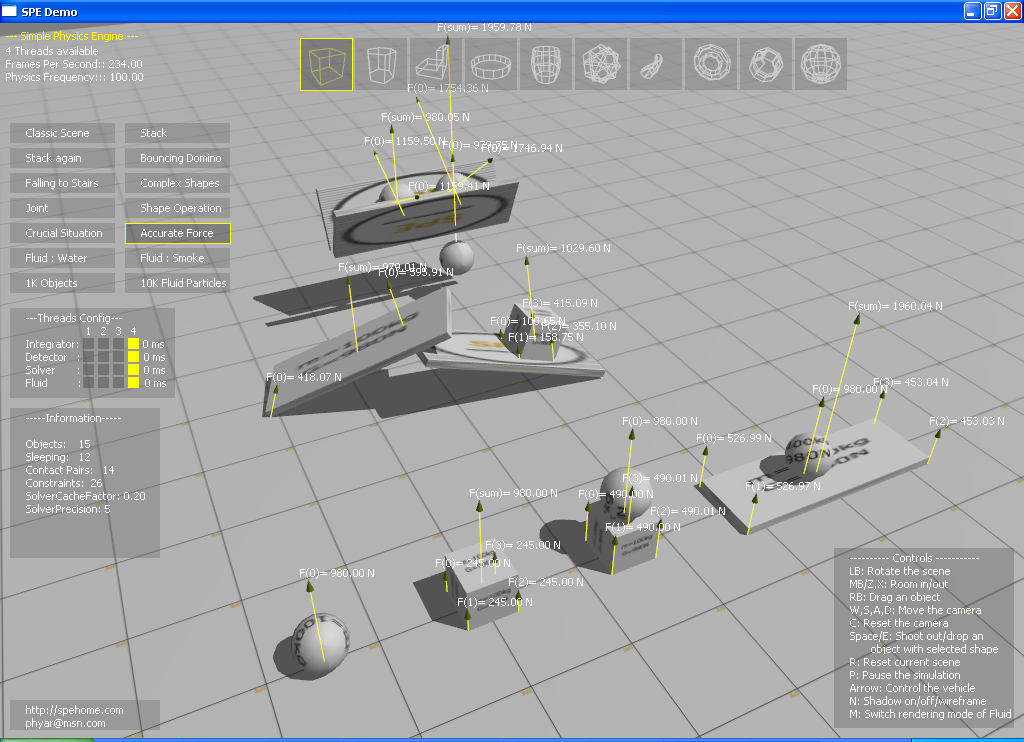The image size is (1024, 742).
Task: Set Solver to 3 threads
Action: 118,370
